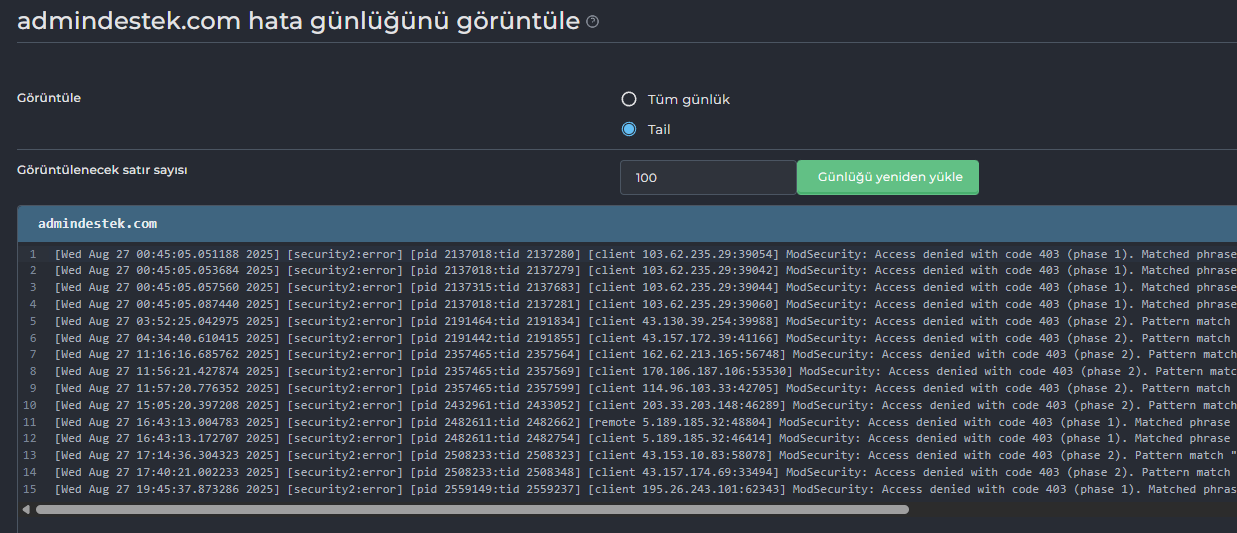The image size is (1237, 533).
Task: Select log entry from client 103.62.235.29:39044
Action: click(645, 288)
